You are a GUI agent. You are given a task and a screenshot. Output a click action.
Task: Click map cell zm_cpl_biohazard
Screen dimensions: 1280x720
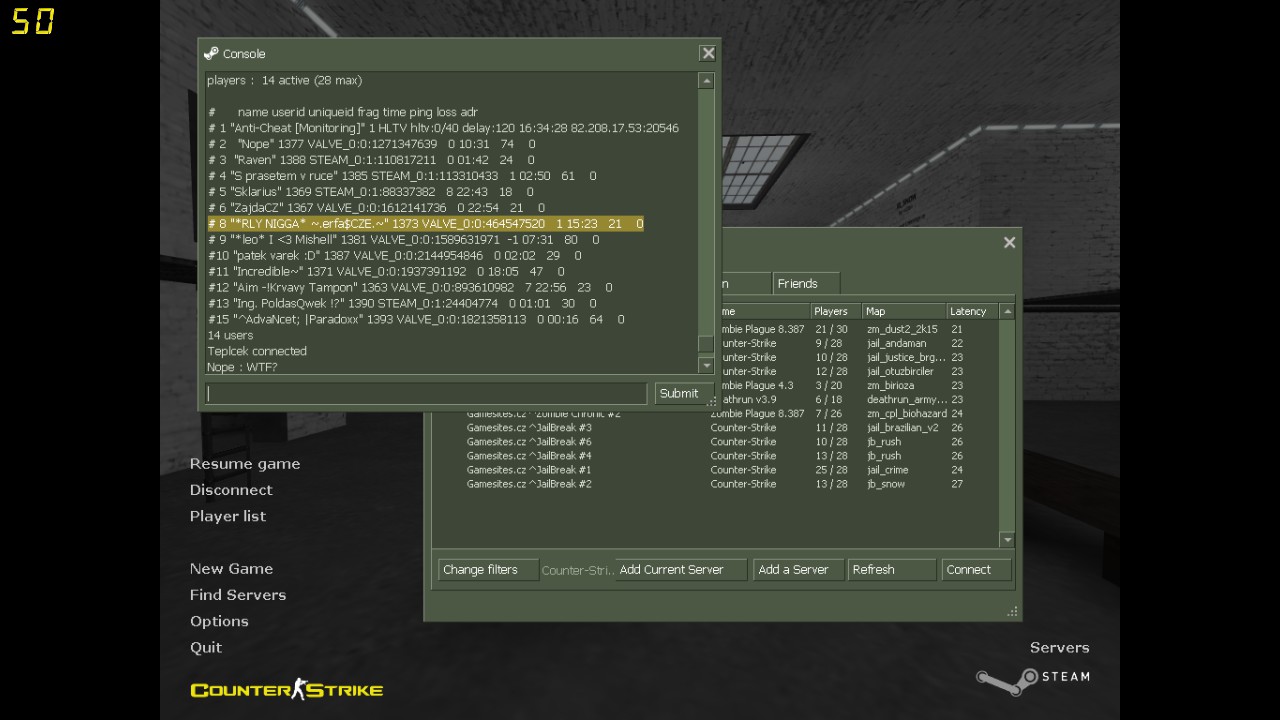click(x=906, y=413)
